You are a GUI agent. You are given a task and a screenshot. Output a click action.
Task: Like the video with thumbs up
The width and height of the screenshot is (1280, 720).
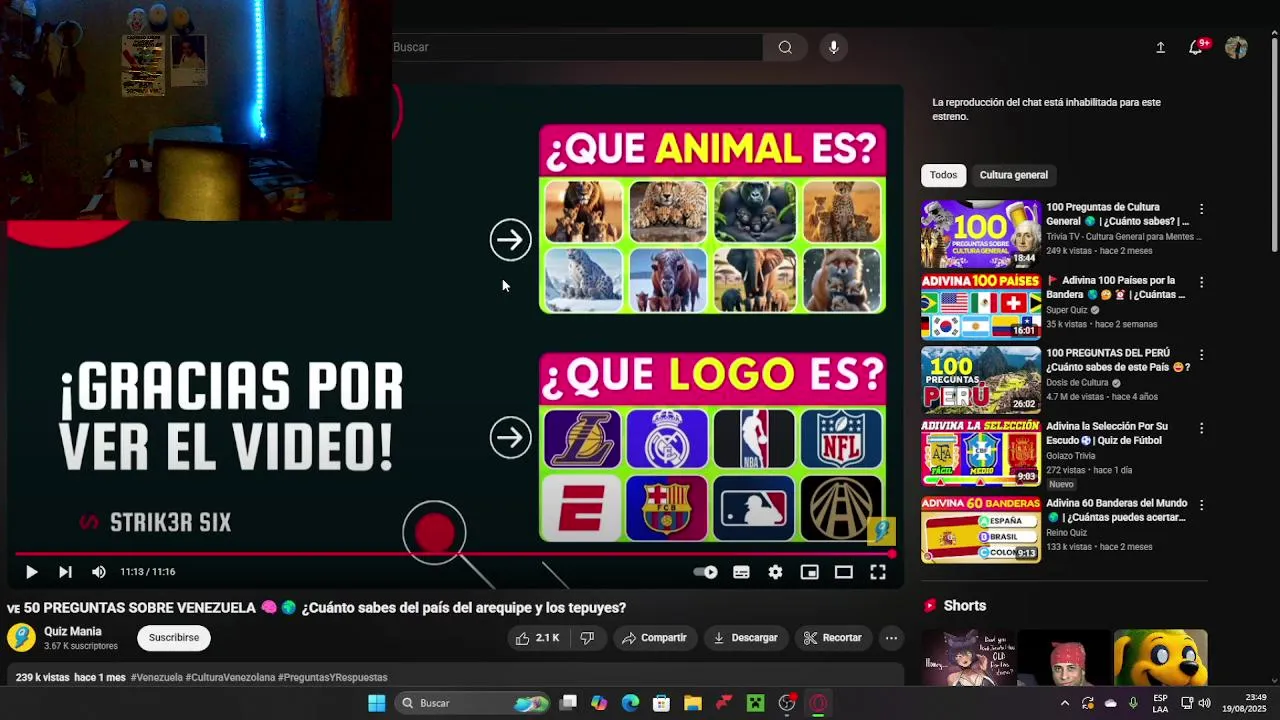pos(537,638)
